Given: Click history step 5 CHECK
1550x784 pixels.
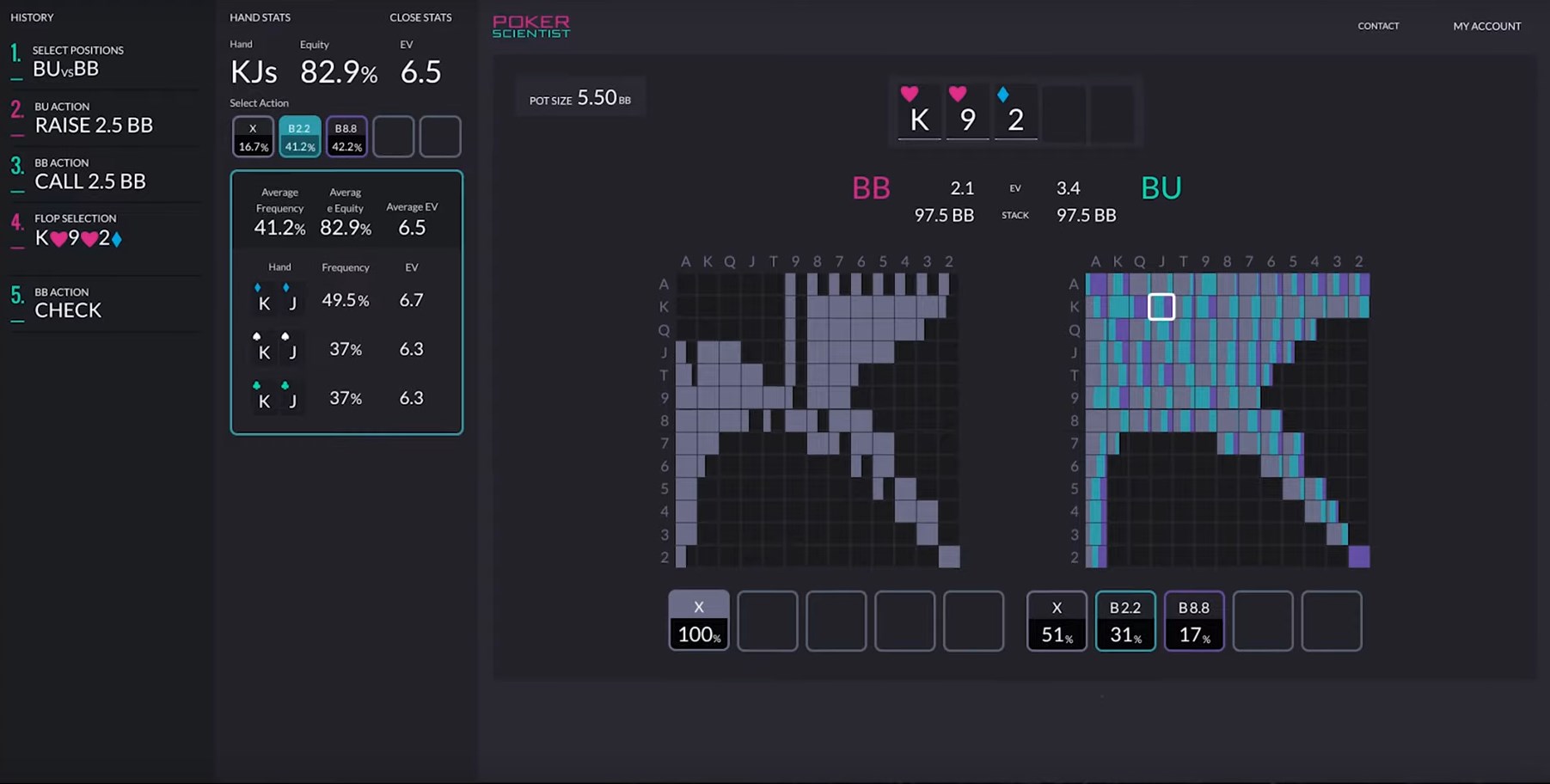Looking at the screenshot, I should [68, 309].
